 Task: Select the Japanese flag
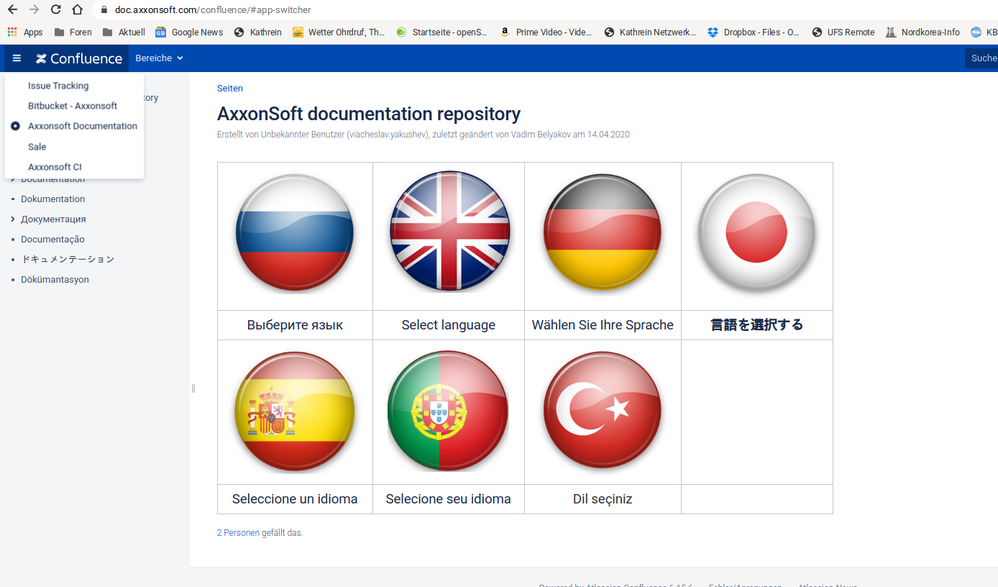(x=757, y=233)
